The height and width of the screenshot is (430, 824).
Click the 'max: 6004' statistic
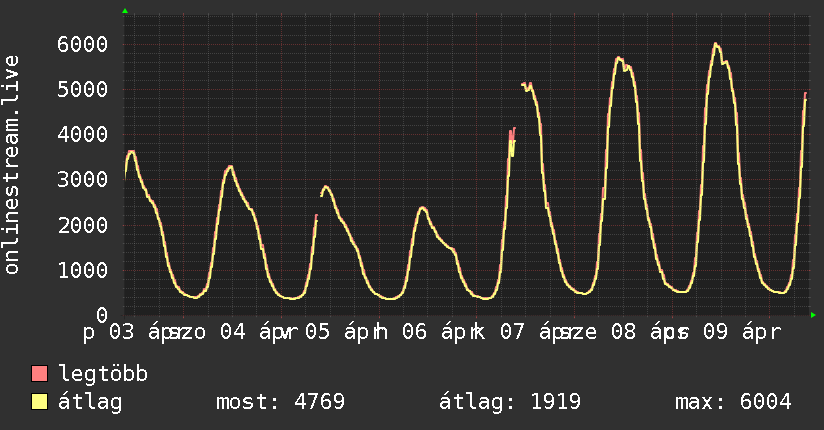733,402
